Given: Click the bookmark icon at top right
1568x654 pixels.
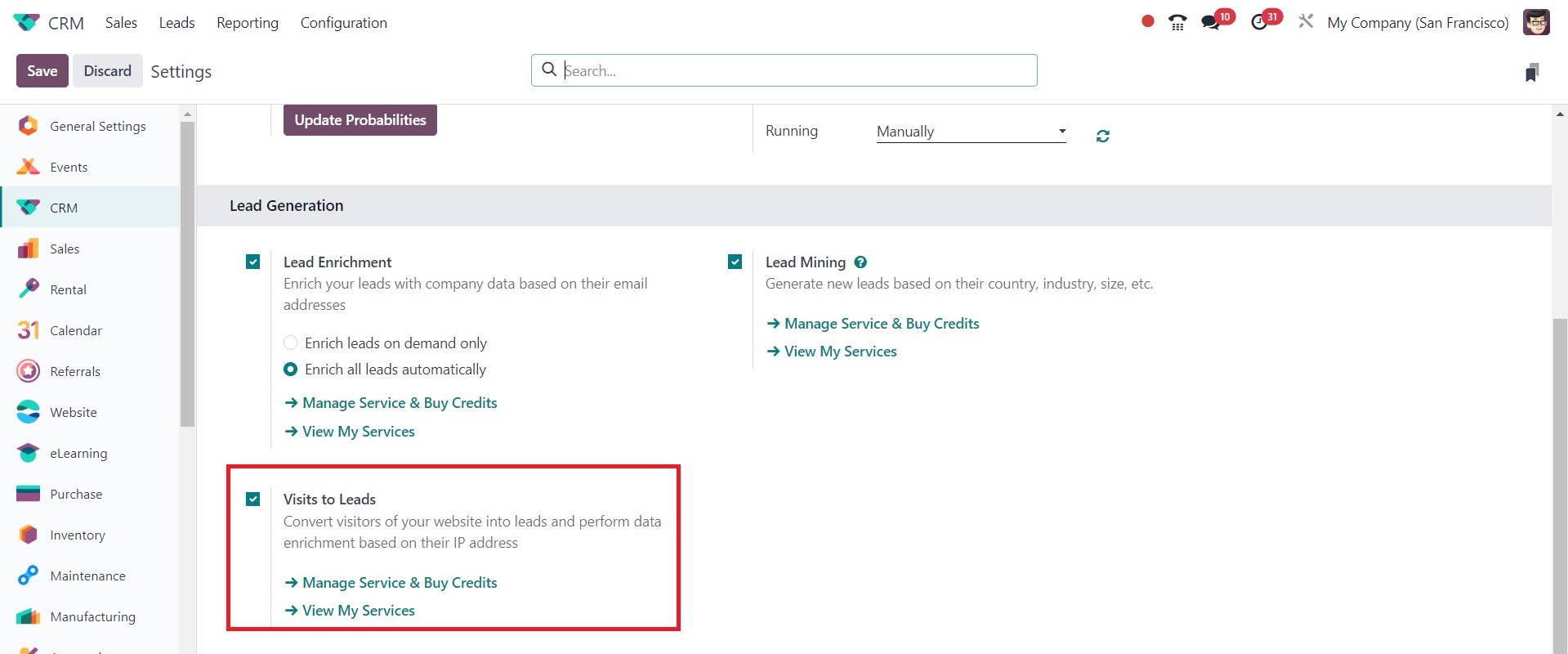Looking at the screenshot, I should [1532, 72].
